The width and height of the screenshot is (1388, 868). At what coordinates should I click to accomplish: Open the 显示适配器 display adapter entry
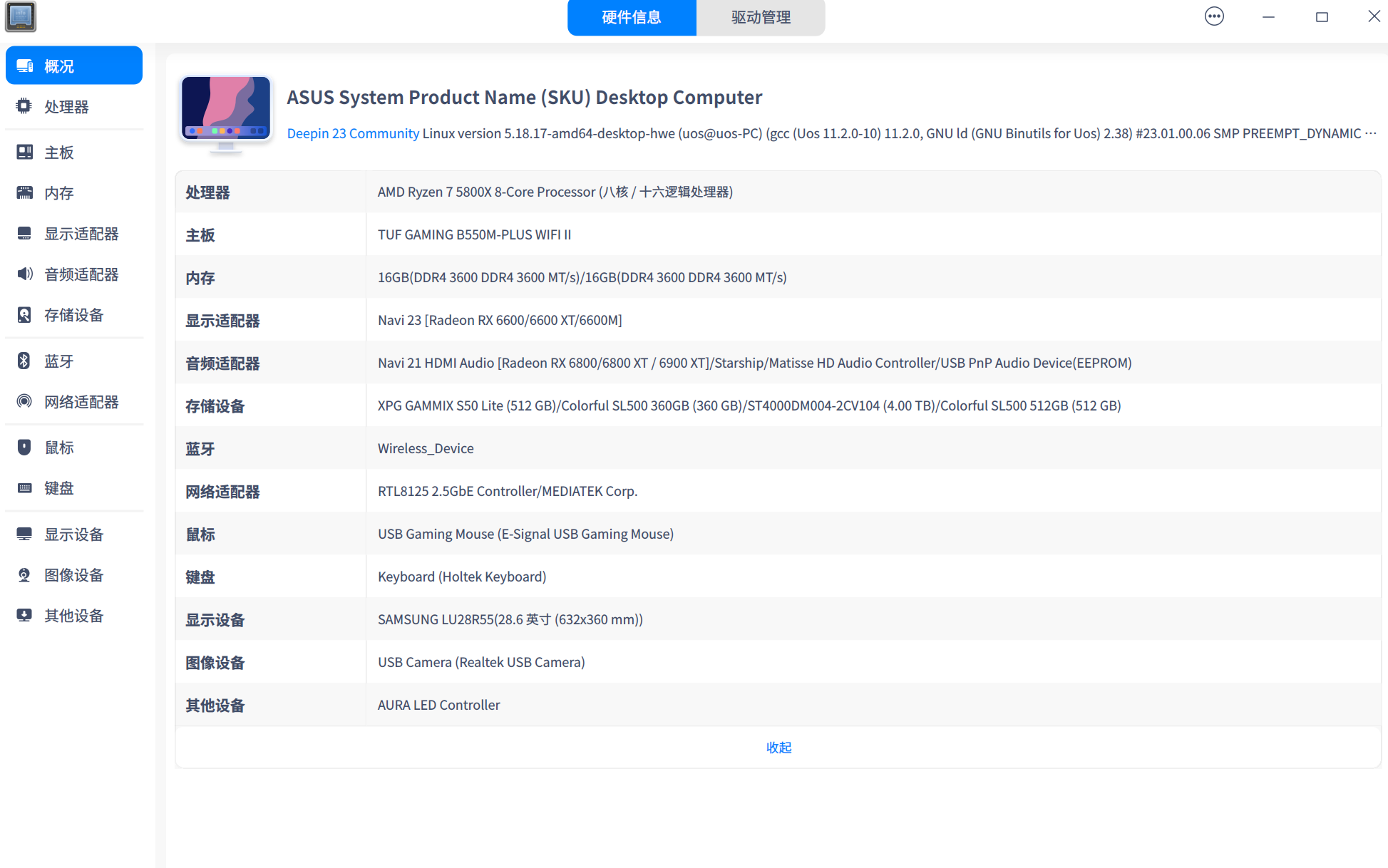click(81, 234)
